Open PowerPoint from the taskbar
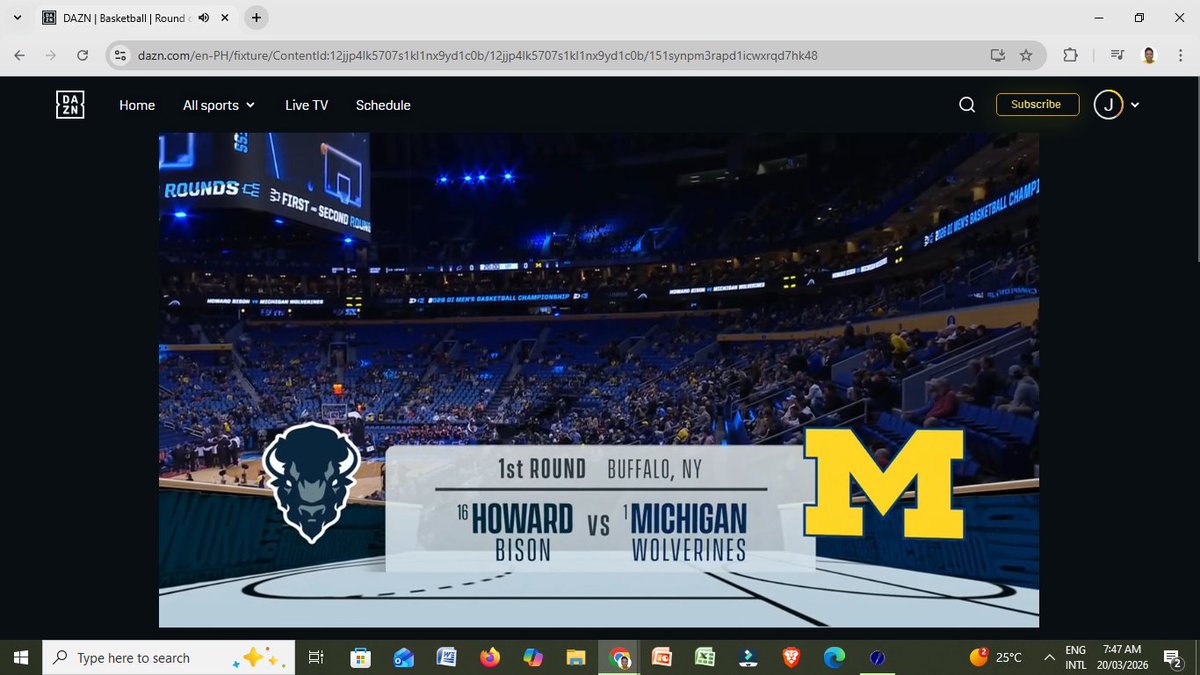1200x675 pixels. coord(661,657)
